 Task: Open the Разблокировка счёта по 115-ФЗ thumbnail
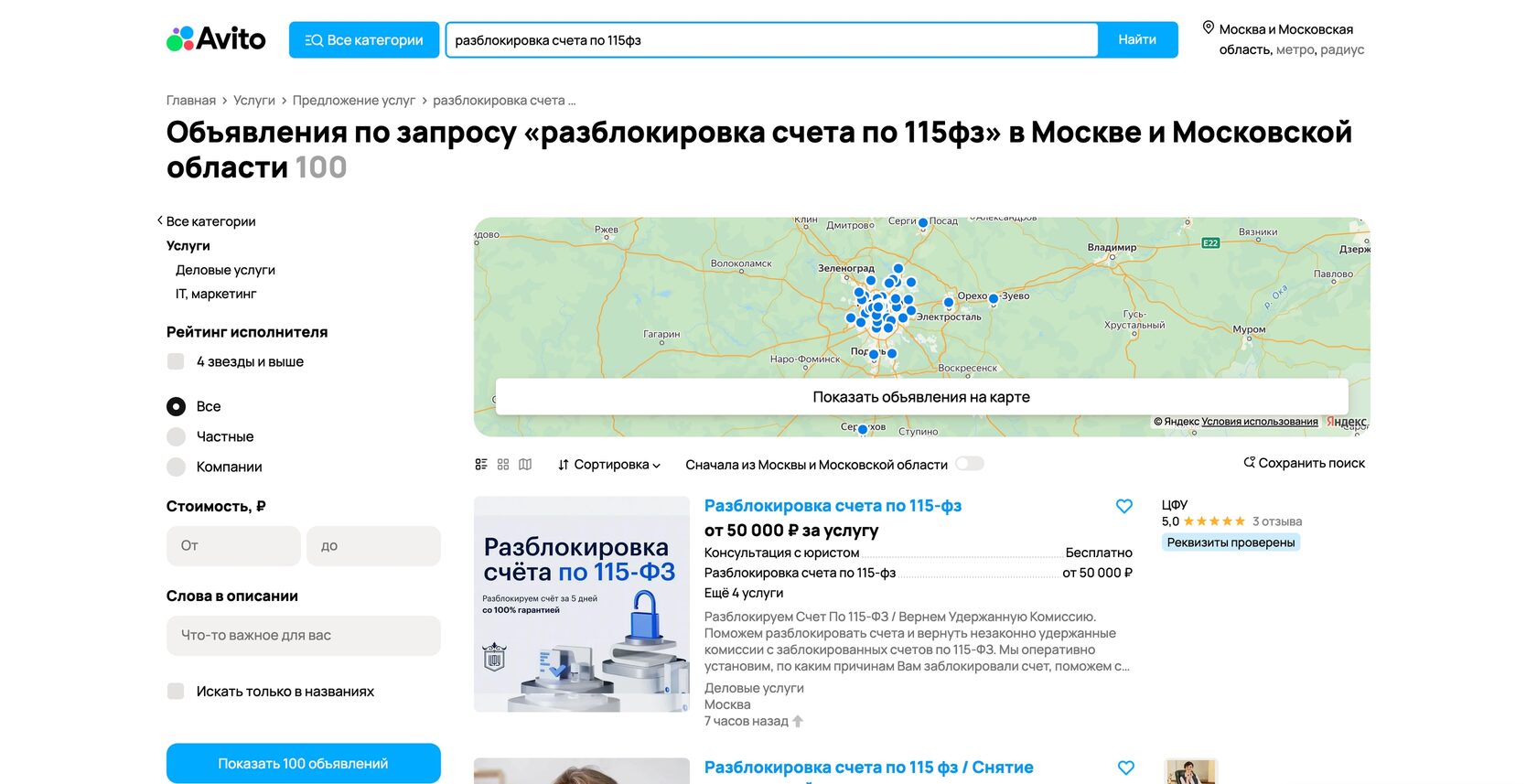tap(582, 605)
